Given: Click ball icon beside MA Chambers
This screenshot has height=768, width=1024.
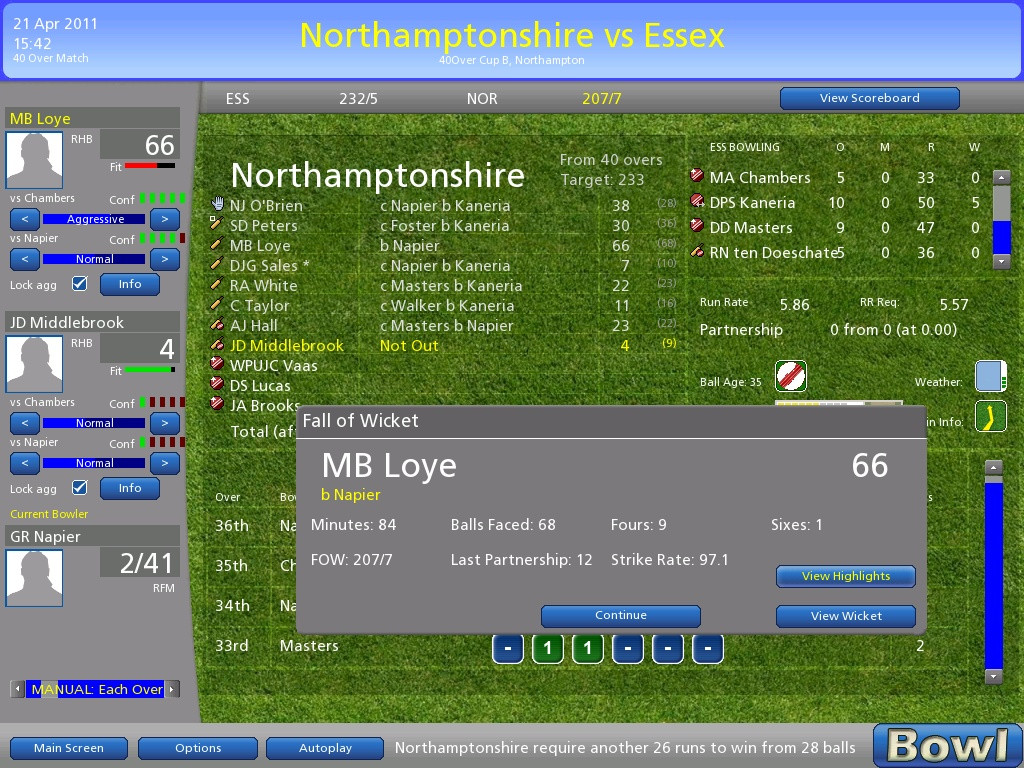Looking at the screenshot, I should [697, 175].
